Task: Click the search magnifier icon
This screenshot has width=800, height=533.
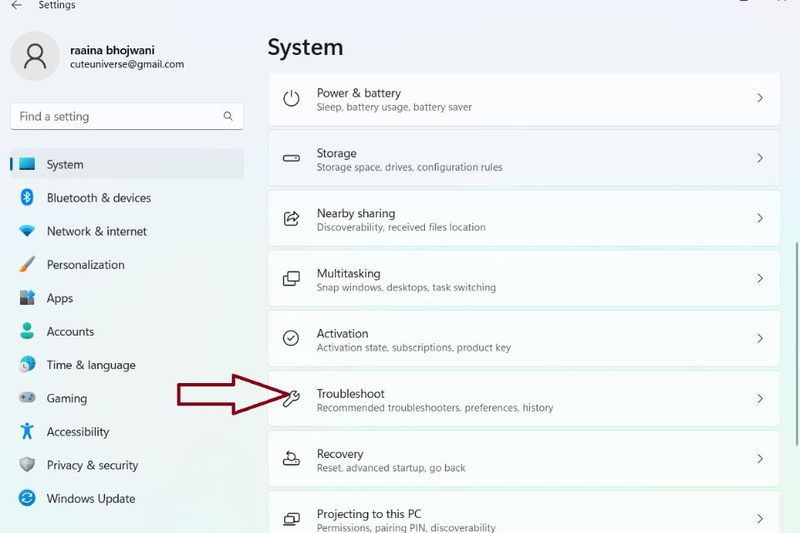Action: tap(228, 116)
